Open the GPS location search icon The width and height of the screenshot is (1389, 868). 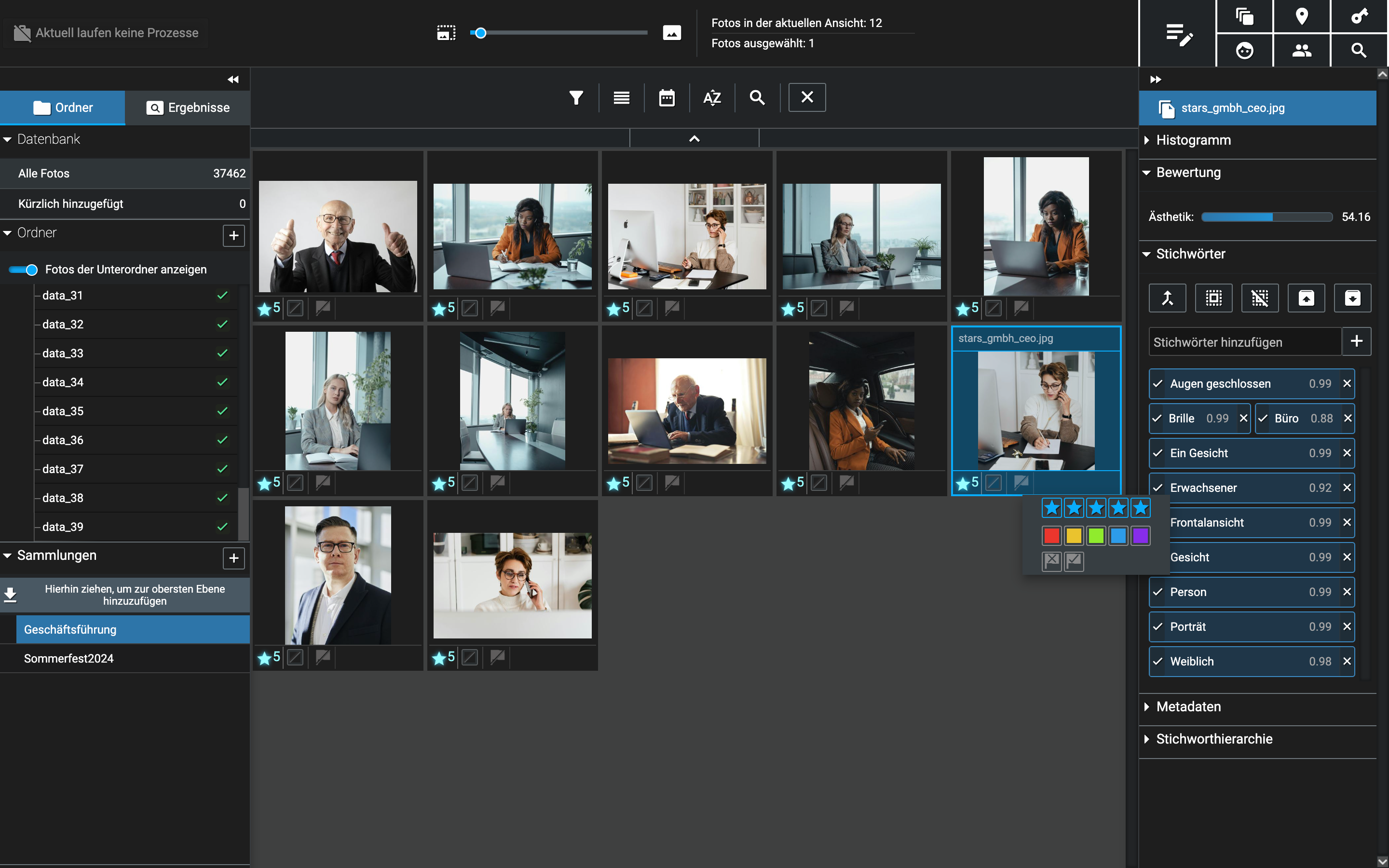[x=1302, y=16]
